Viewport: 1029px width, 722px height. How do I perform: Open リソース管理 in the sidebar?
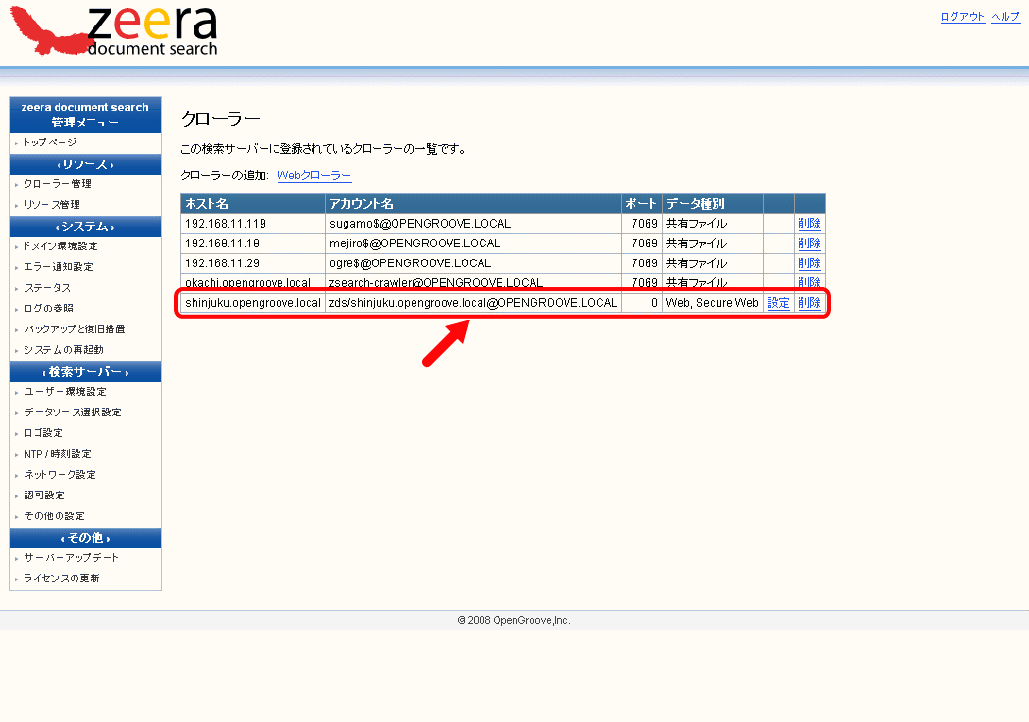click(51, 205)
